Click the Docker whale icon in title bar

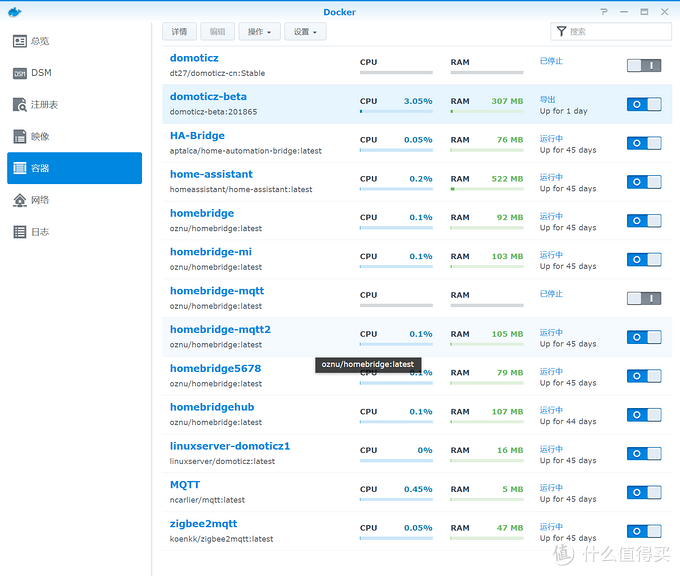click(x=15, y=12)
